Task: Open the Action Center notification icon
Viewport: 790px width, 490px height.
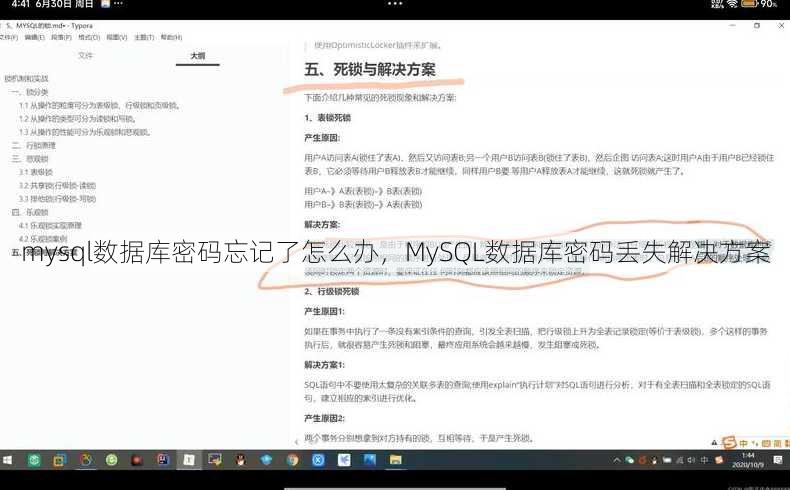Action: (x=778, y=460)
